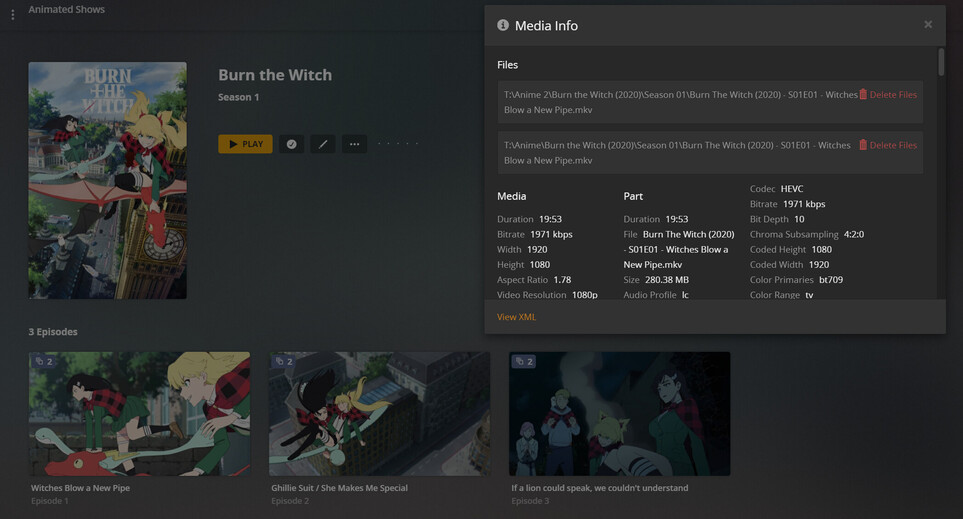
Task: Open Witches Blow a New Pipe thumbnail
Action: coord(139,413)
